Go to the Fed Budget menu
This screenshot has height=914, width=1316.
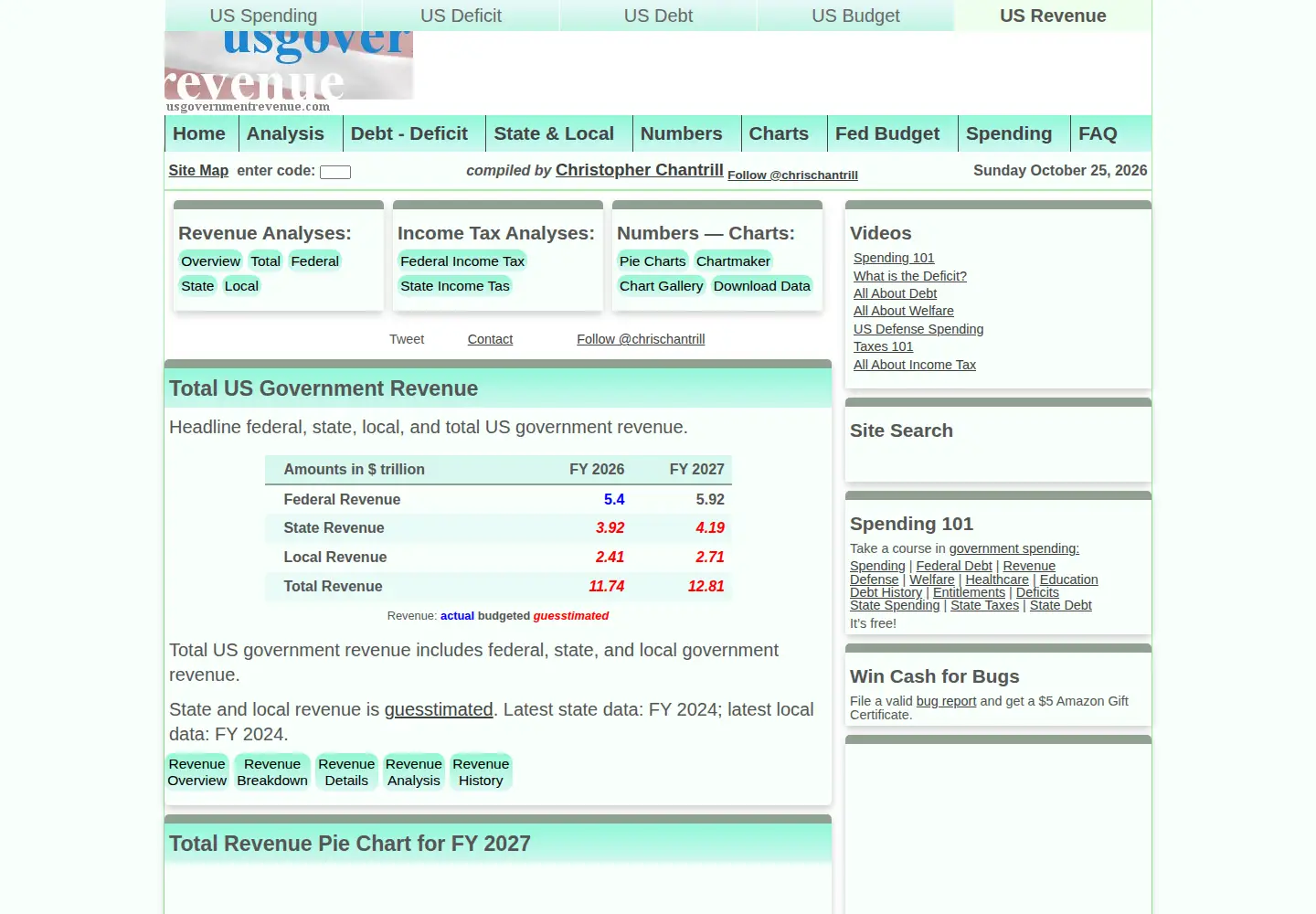point(887,133)
